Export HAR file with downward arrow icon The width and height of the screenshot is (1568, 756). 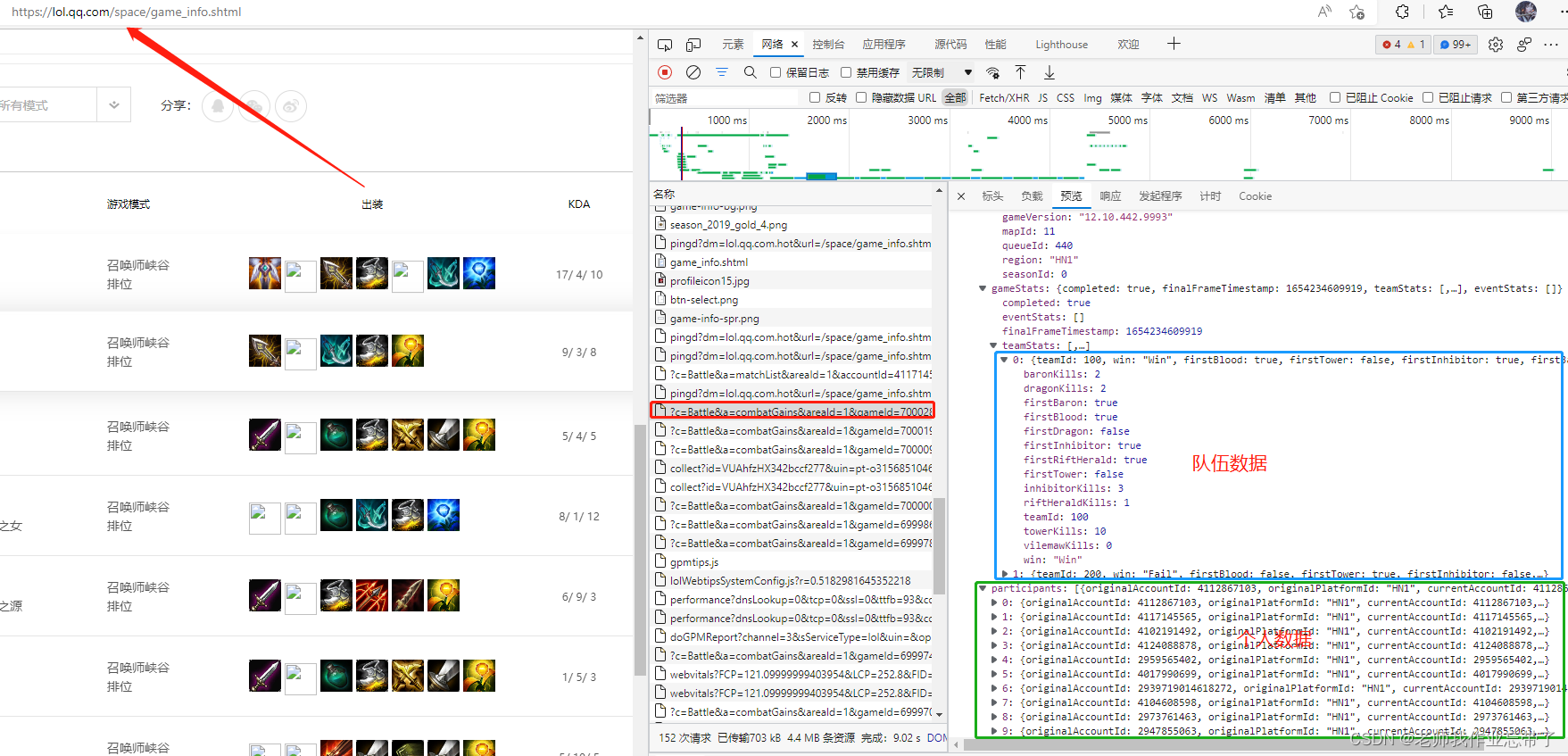tap(1049, 72)
